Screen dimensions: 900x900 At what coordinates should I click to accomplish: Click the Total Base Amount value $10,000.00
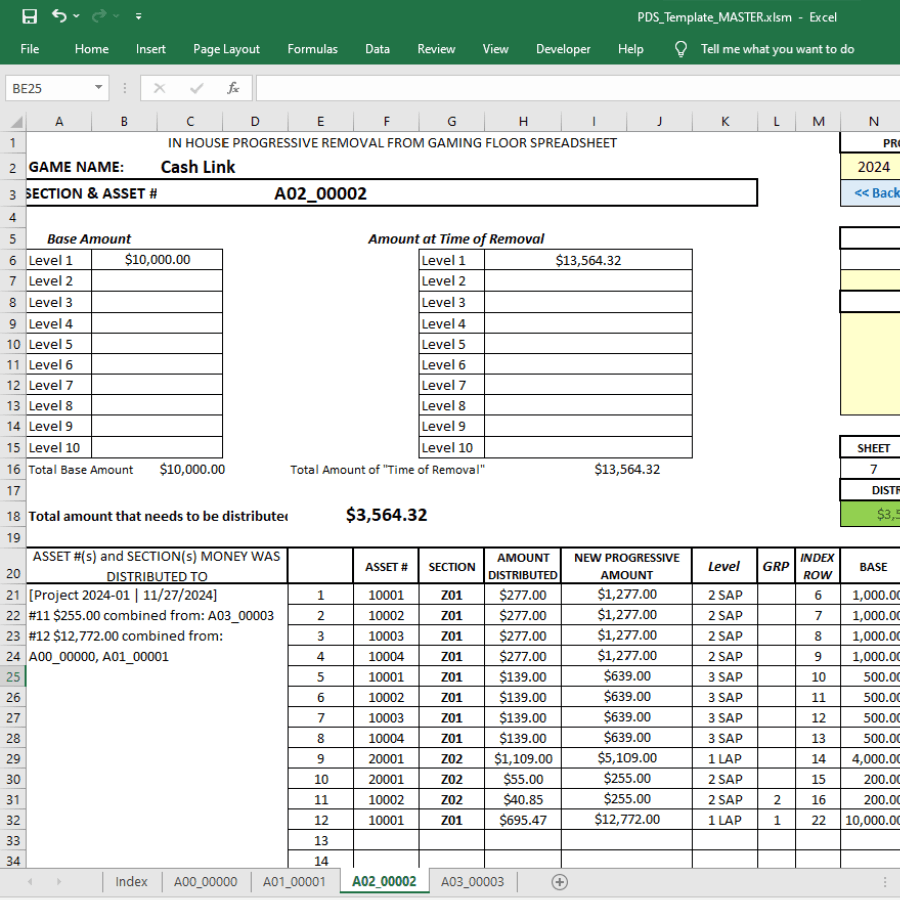pyautogui.click(x=192, y=470)
